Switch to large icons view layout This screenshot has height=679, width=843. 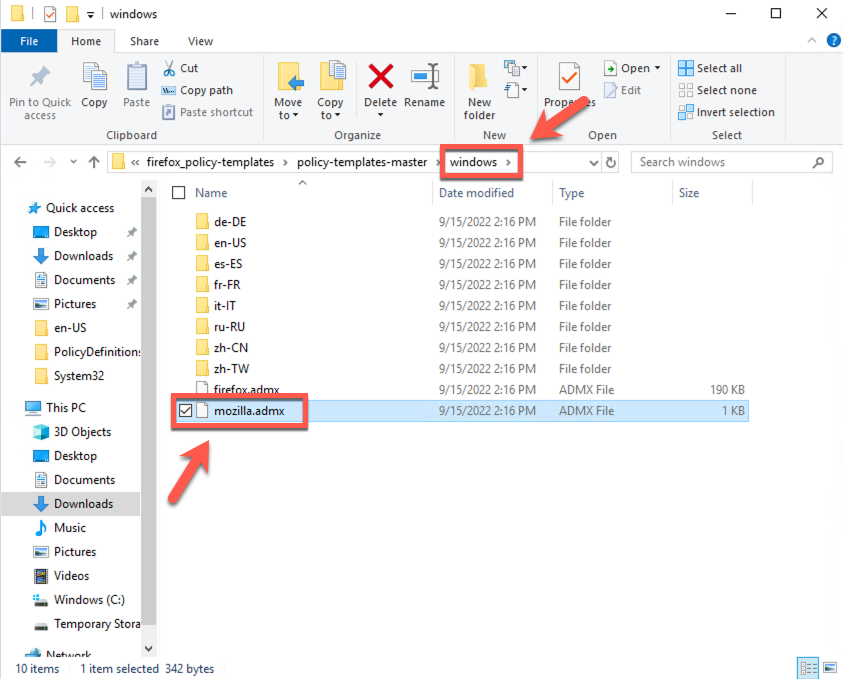point(830,668)
